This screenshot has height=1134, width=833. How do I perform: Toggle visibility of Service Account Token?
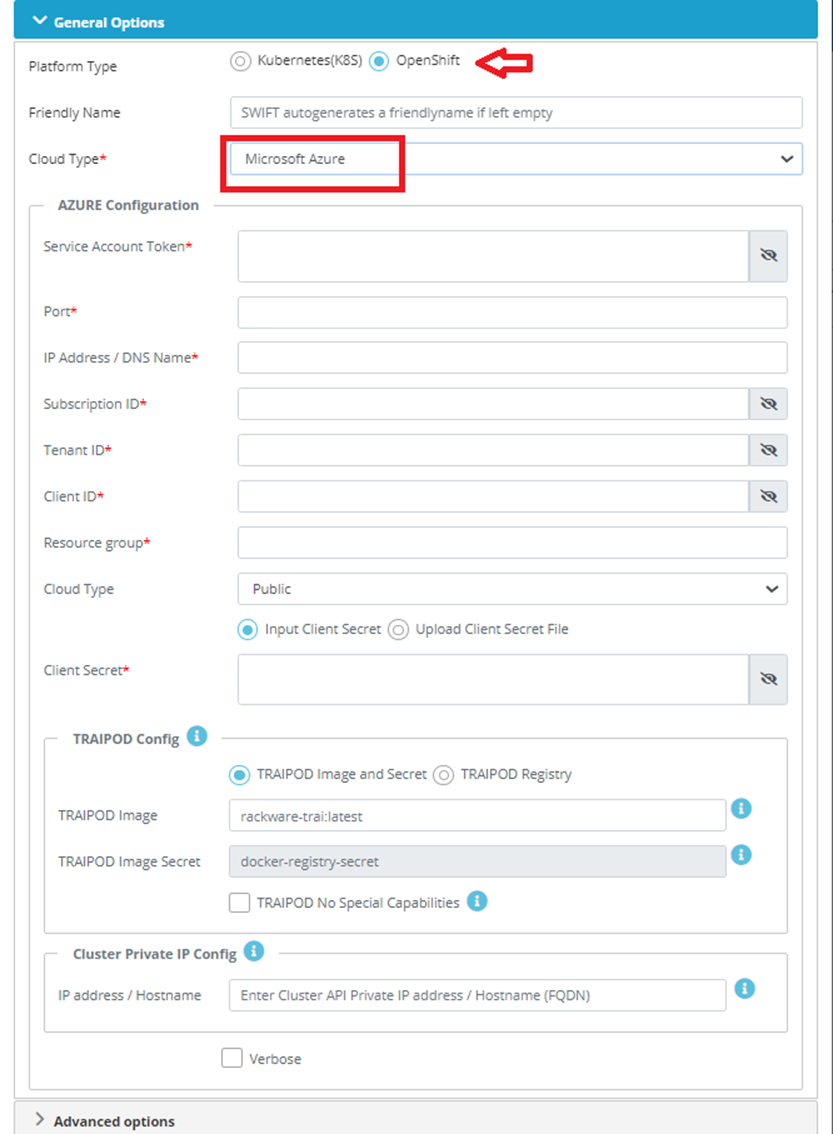point(768,256)
